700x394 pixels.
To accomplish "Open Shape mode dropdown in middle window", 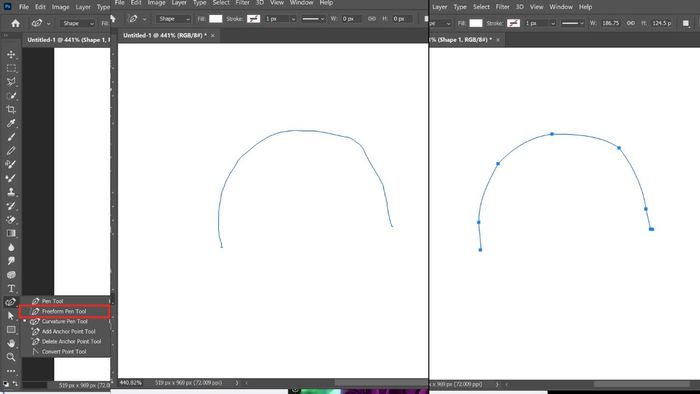I will 173,19.
